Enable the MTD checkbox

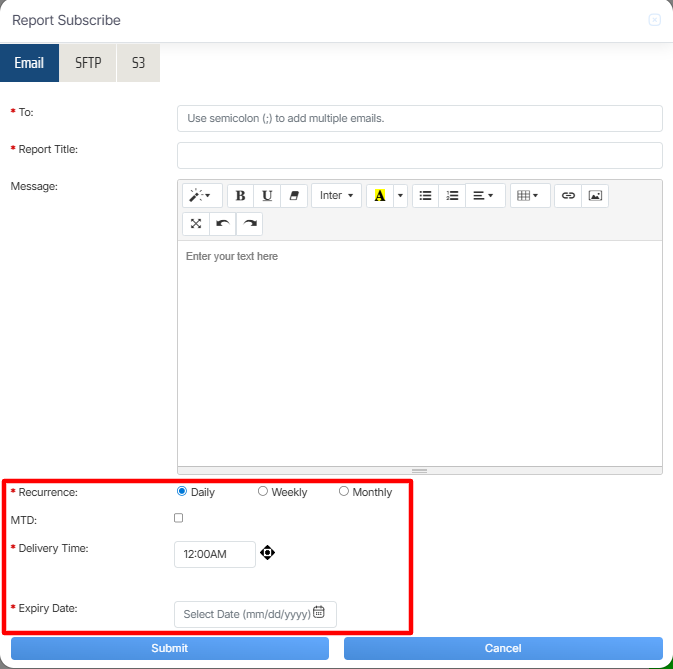pyautogui.click(x=179, y=518)
